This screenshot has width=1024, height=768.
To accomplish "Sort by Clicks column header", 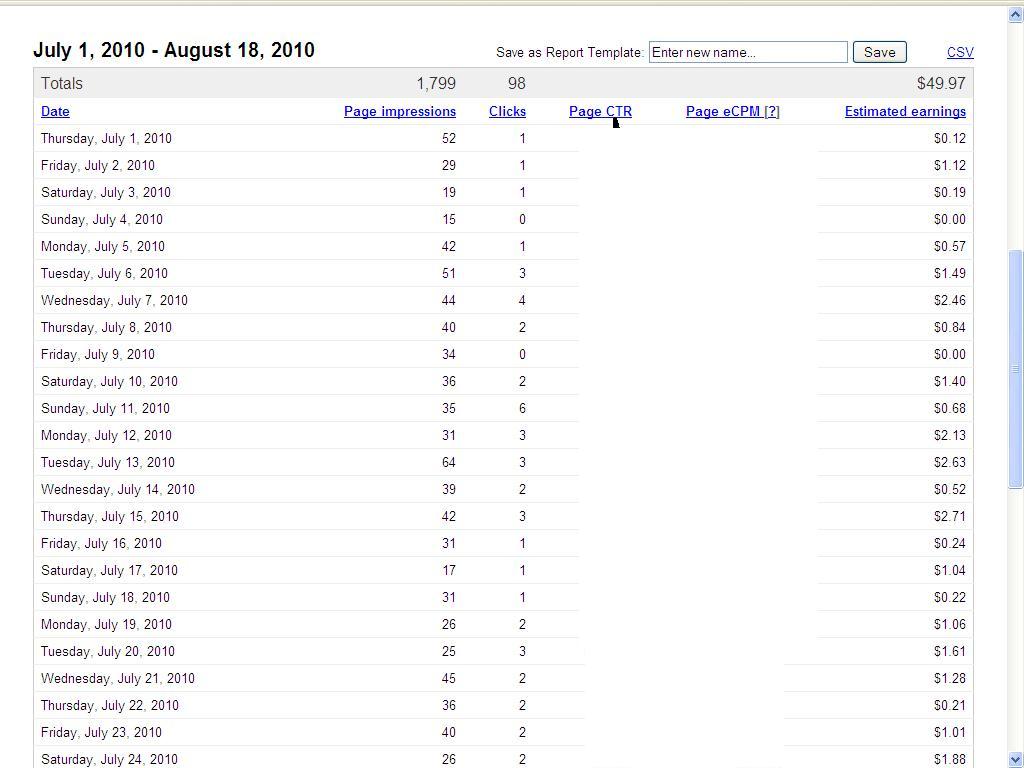I will [507, 112].
